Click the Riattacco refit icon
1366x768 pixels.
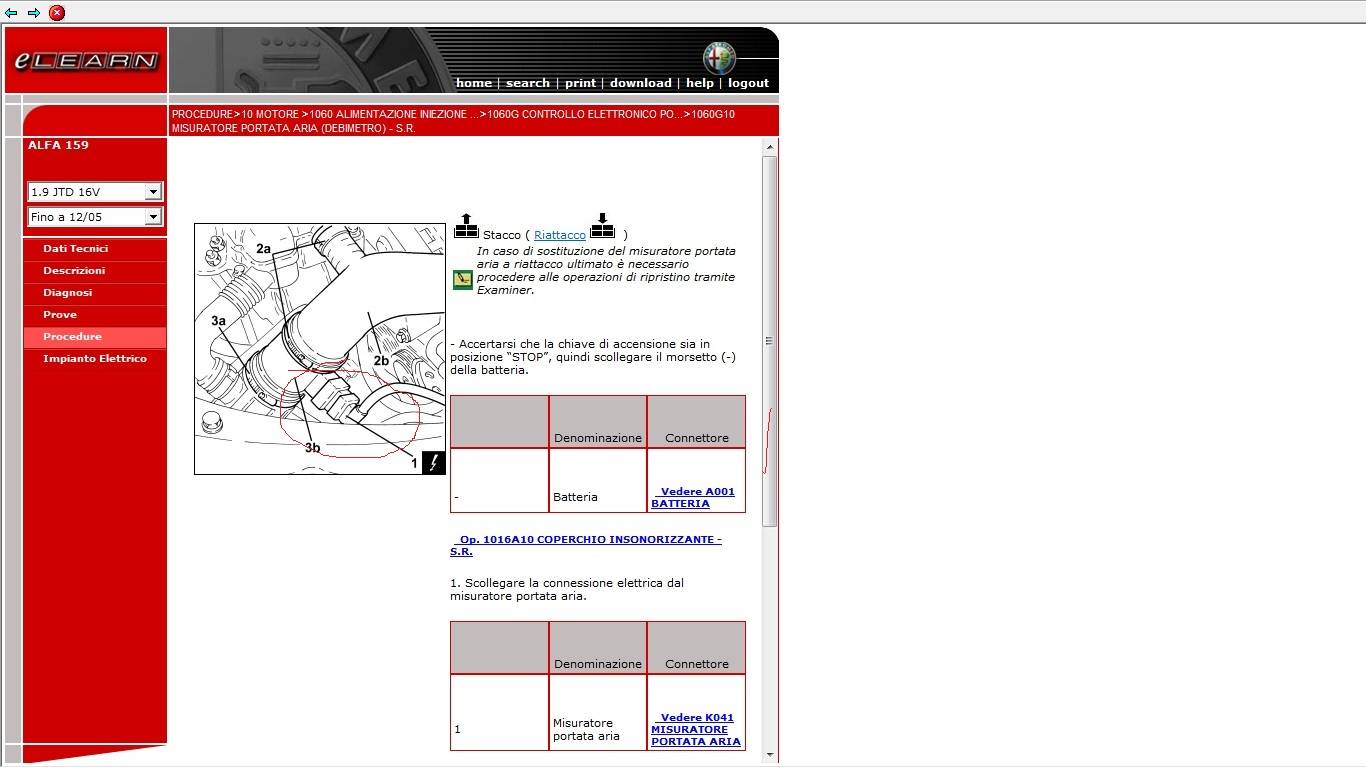(x=602, y=225)
